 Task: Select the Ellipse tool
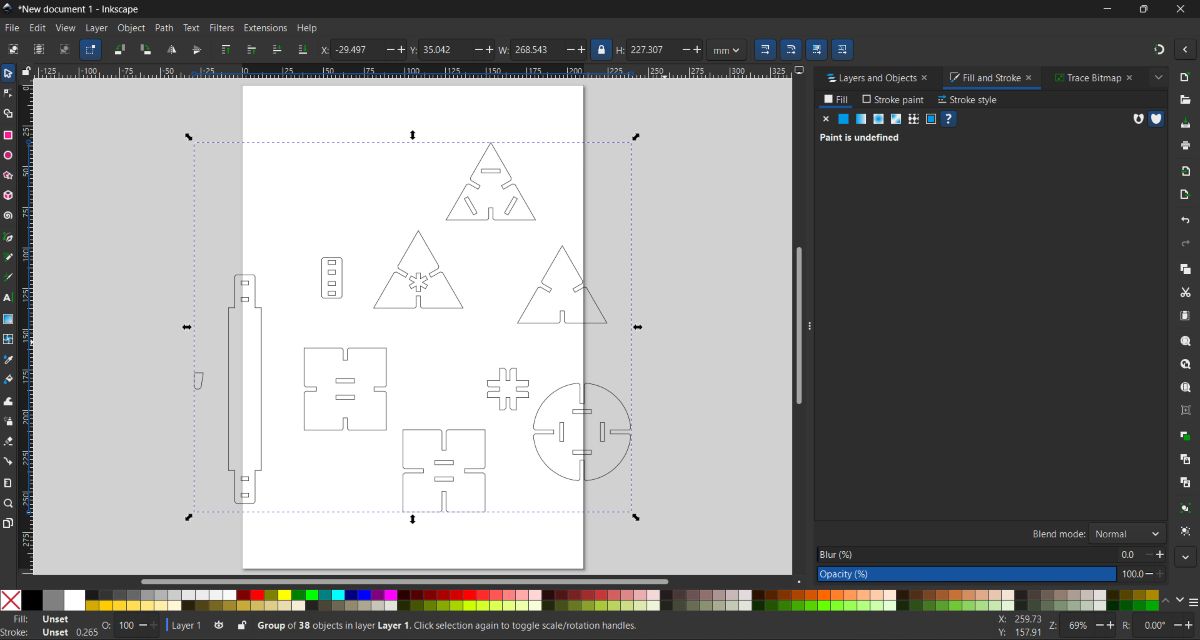point(8,156)
